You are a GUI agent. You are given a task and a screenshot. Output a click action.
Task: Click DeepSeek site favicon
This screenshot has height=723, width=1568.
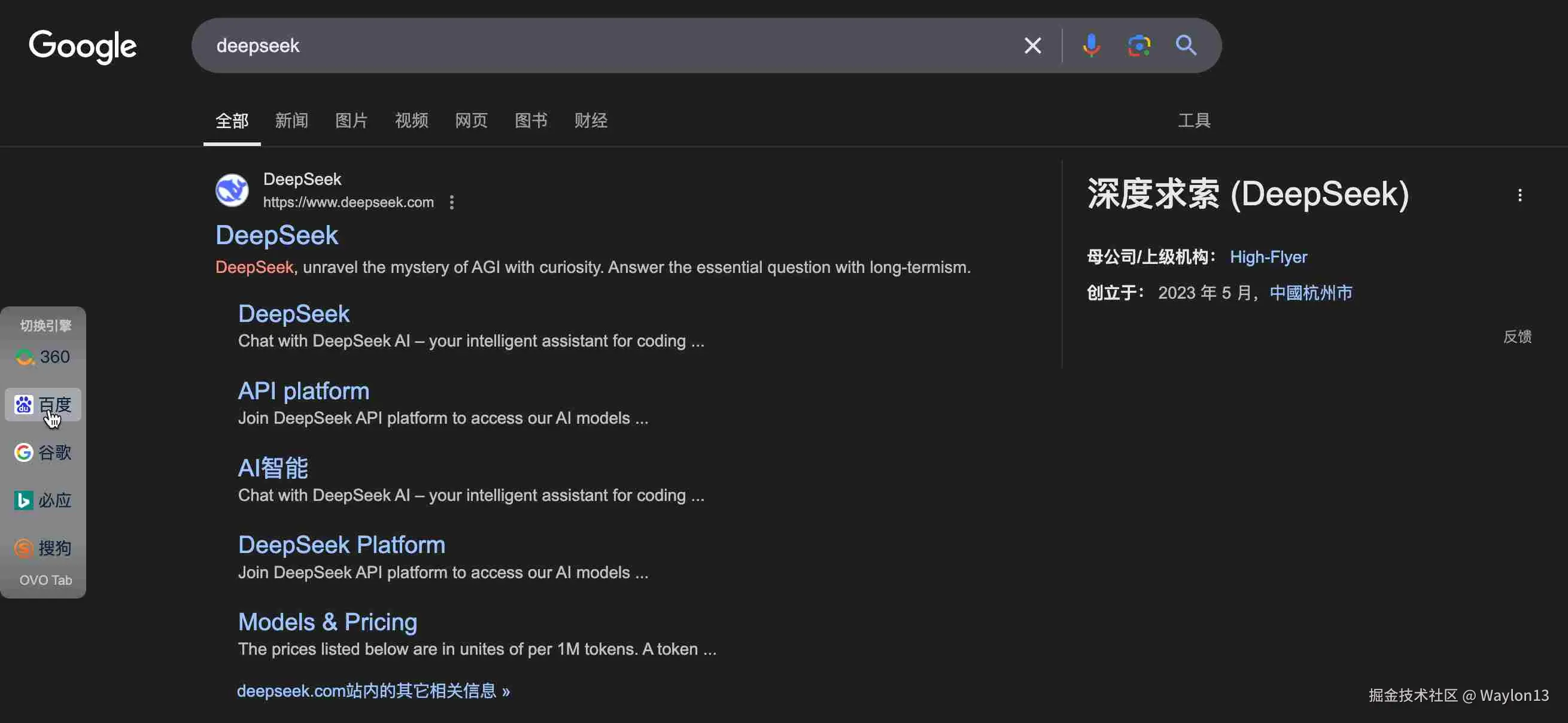click(232, 190)
